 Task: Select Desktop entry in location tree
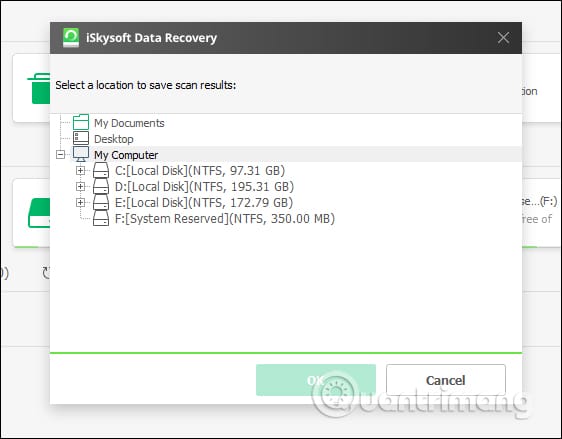tap(114, 139)
